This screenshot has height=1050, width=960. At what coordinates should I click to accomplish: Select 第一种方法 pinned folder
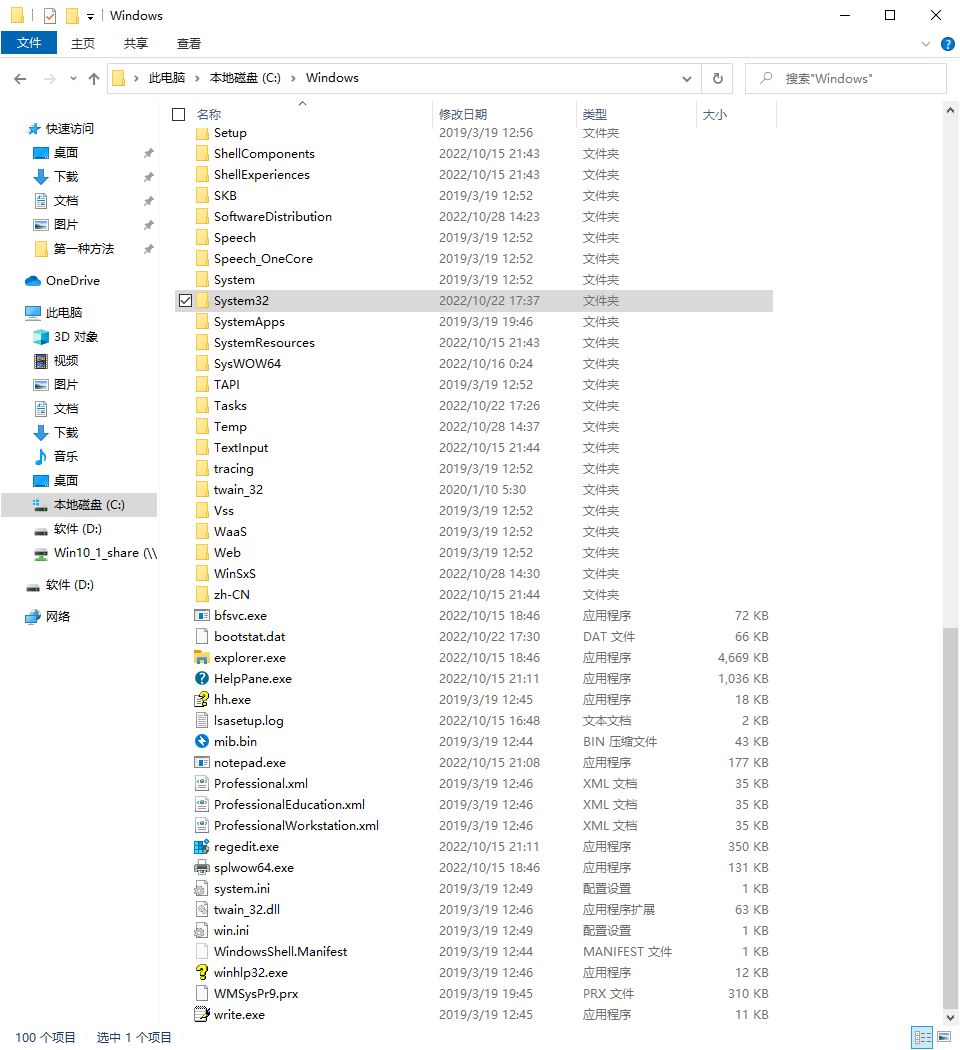(x=84, y=249)
